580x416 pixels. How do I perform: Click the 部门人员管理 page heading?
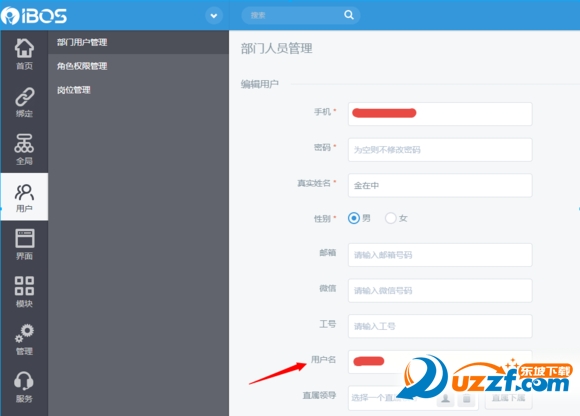276,48
